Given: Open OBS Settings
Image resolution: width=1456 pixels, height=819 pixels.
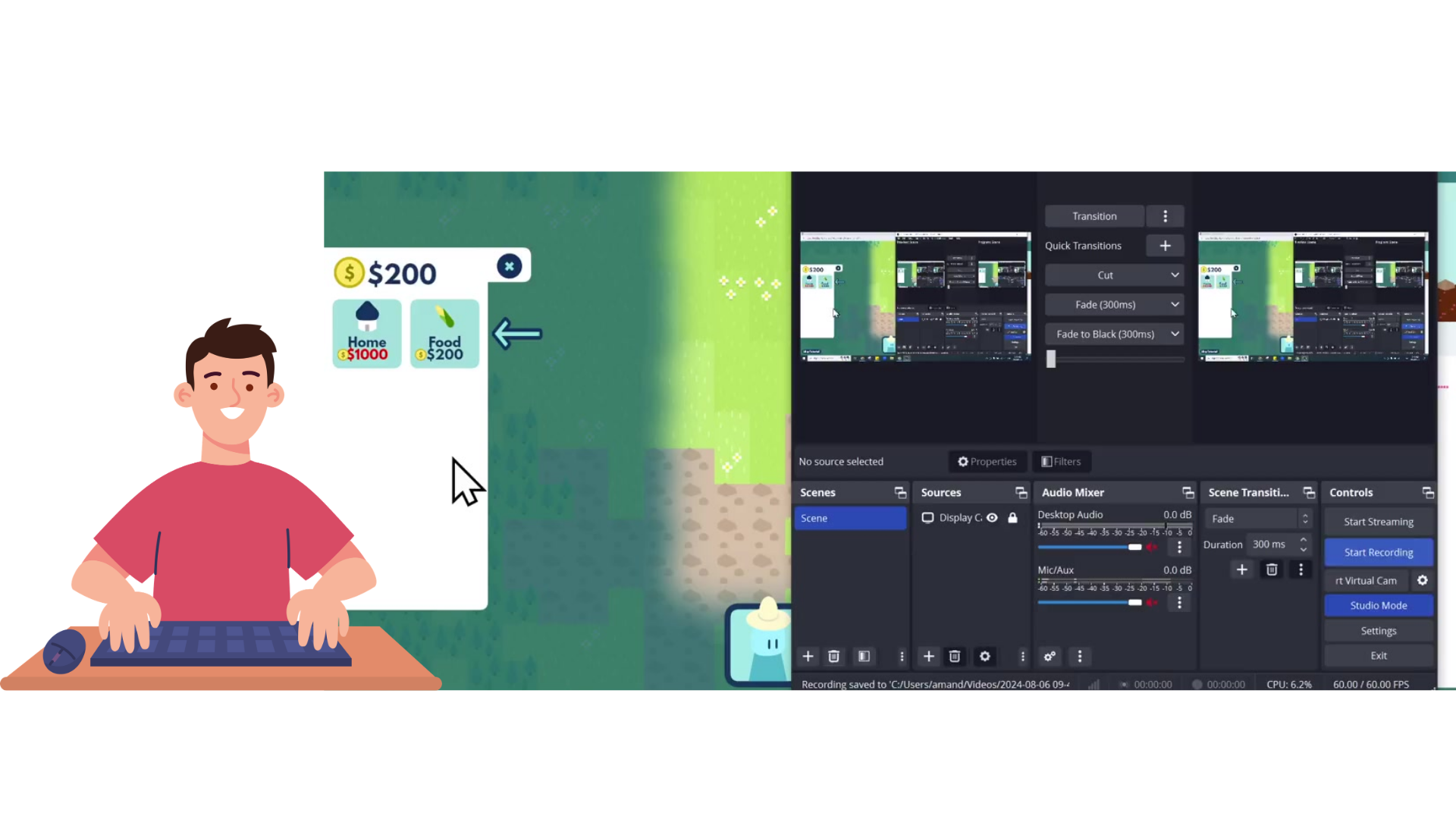Looking at the screenshot, I should (x=1379, y=631).
